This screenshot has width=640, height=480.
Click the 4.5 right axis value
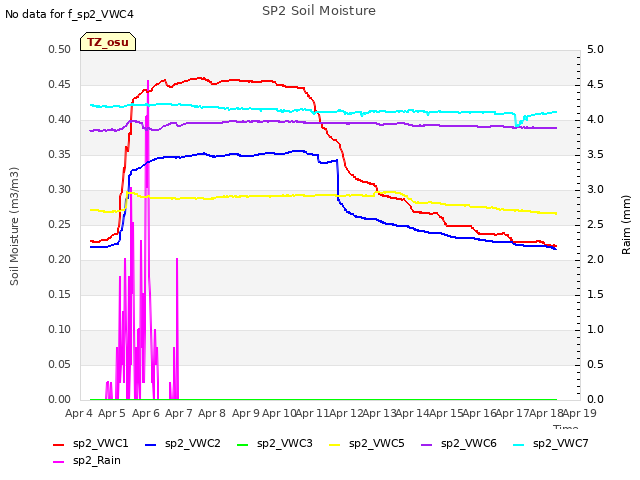595,84
